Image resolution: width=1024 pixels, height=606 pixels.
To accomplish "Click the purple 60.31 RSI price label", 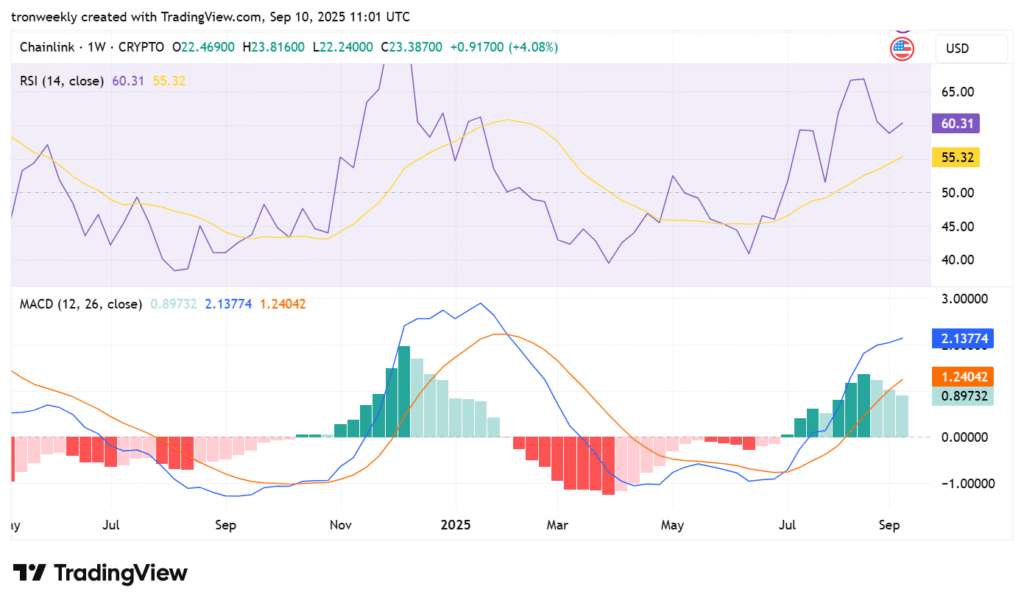I will click(x=956, y=123).
